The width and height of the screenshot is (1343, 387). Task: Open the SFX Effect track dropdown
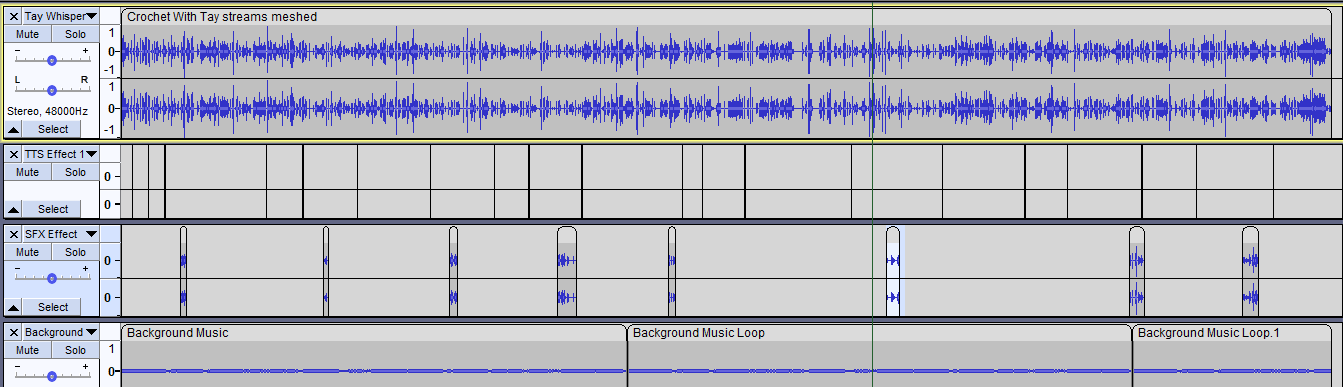(x=60, y=234)
